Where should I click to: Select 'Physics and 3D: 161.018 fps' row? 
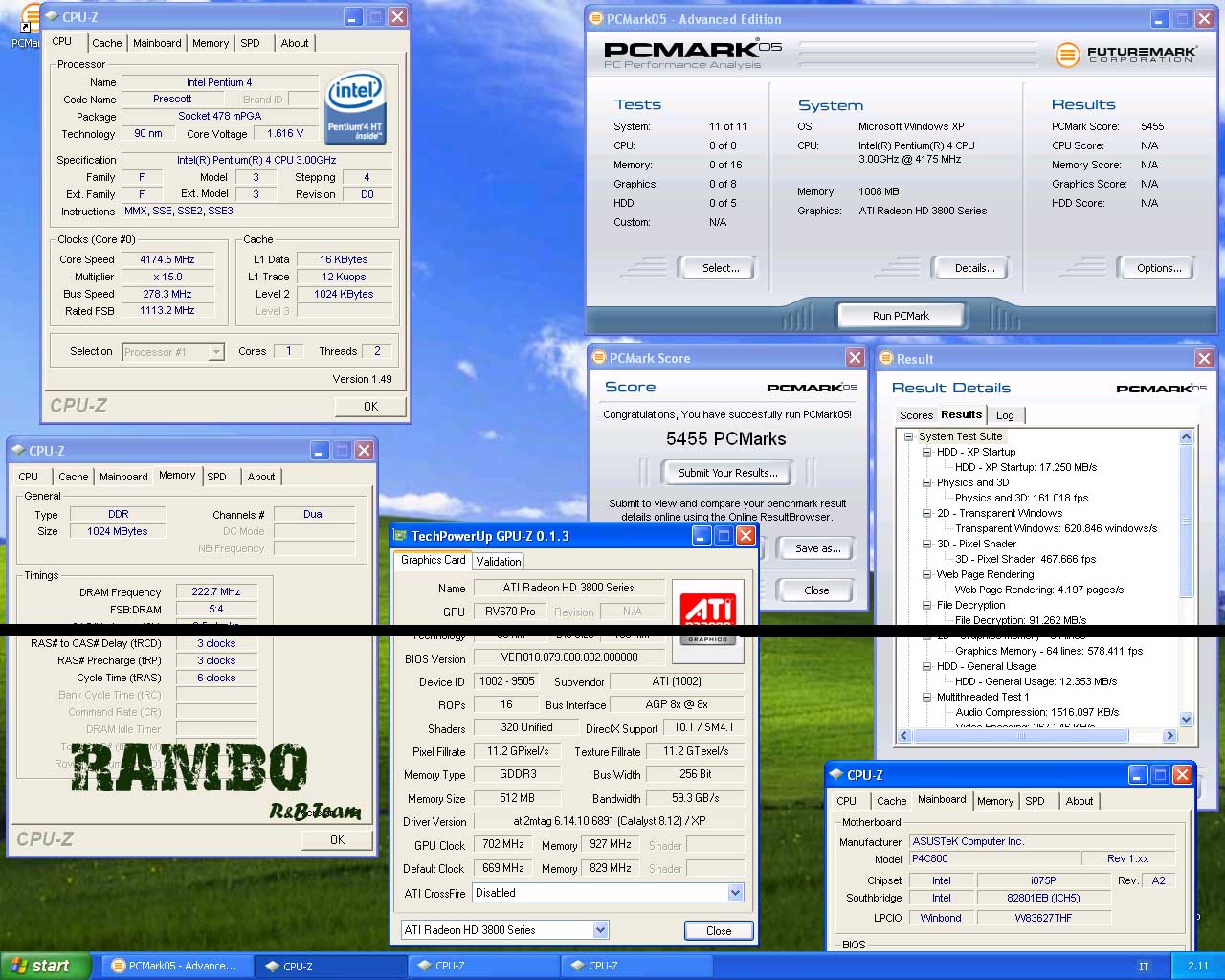click(1021, 498)
